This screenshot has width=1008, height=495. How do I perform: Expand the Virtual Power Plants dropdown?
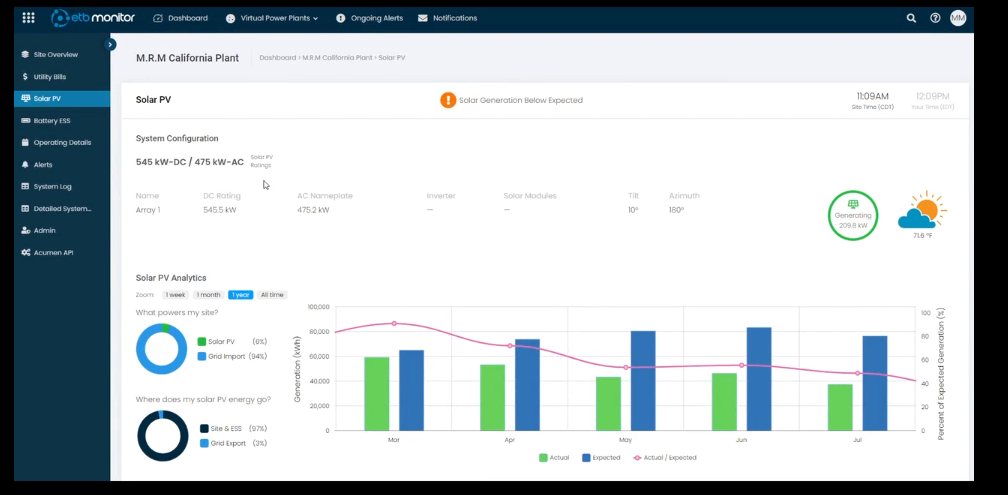(x=272, y=18)
